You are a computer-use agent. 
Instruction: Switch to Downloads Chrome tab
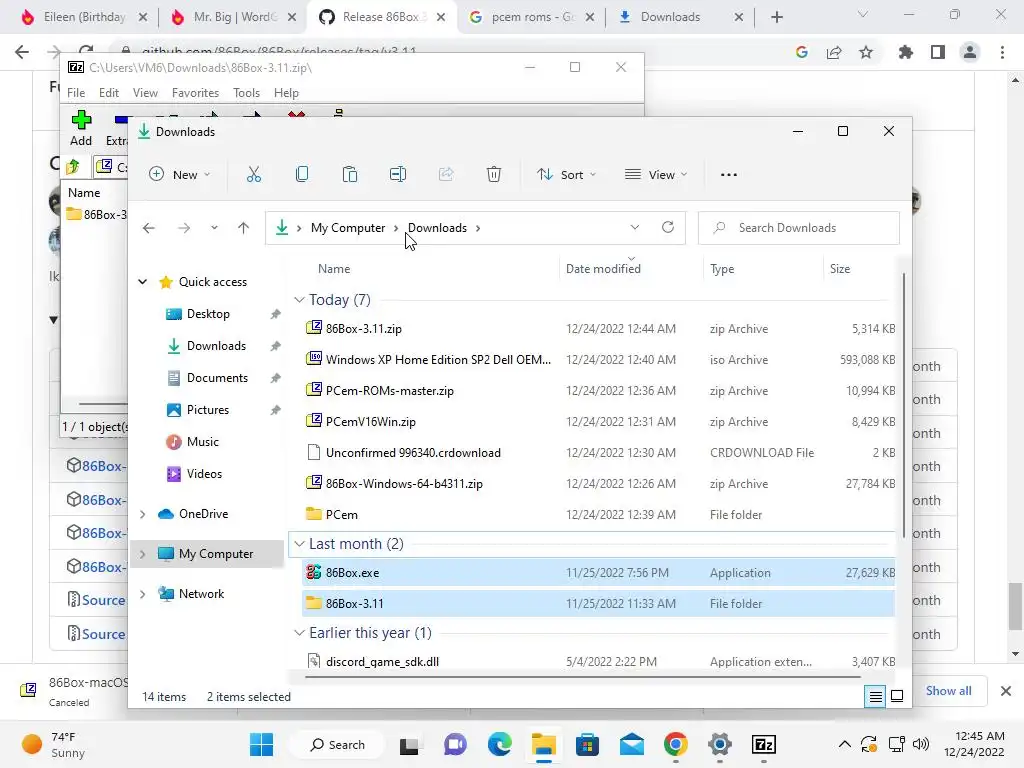pos(679,17)
